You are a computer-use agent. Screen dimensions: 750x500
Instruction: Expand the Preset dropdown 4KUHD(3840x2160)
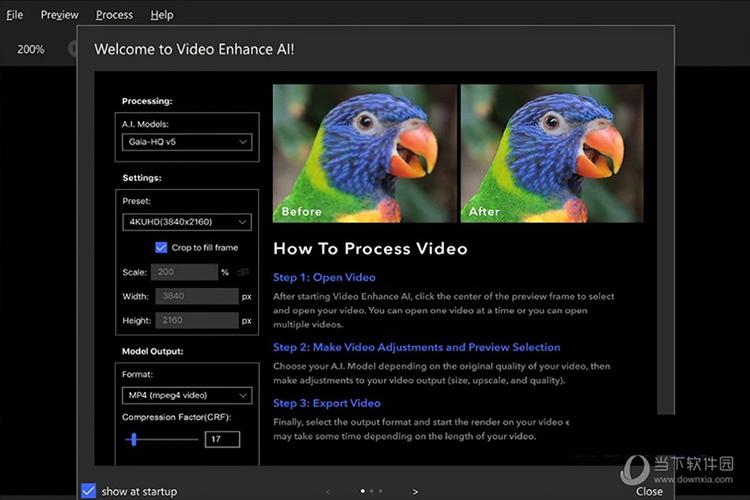[x=187, y=222]
